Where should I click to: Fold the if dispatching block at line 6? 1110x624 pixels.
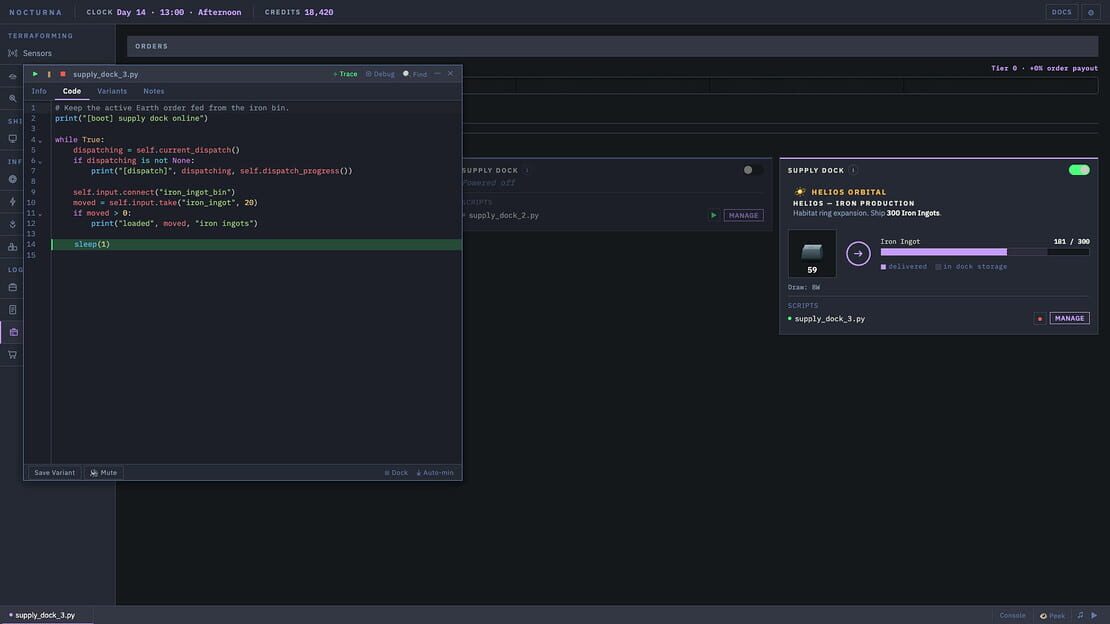click(40, 162)
